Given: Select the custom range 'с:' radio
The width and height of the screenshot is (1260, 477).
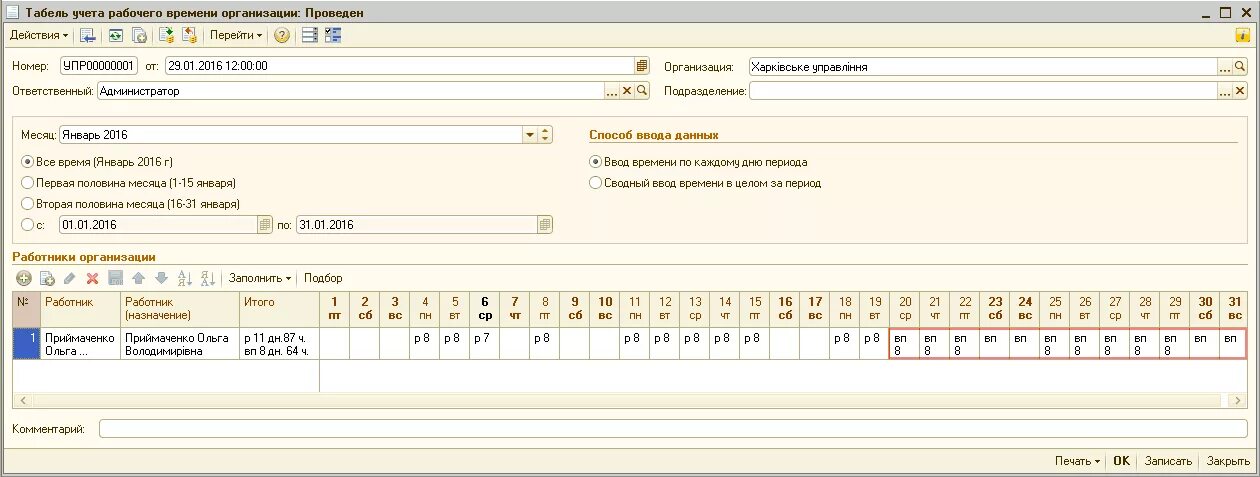Looking at the screenshot, I should tap(28, 225).
